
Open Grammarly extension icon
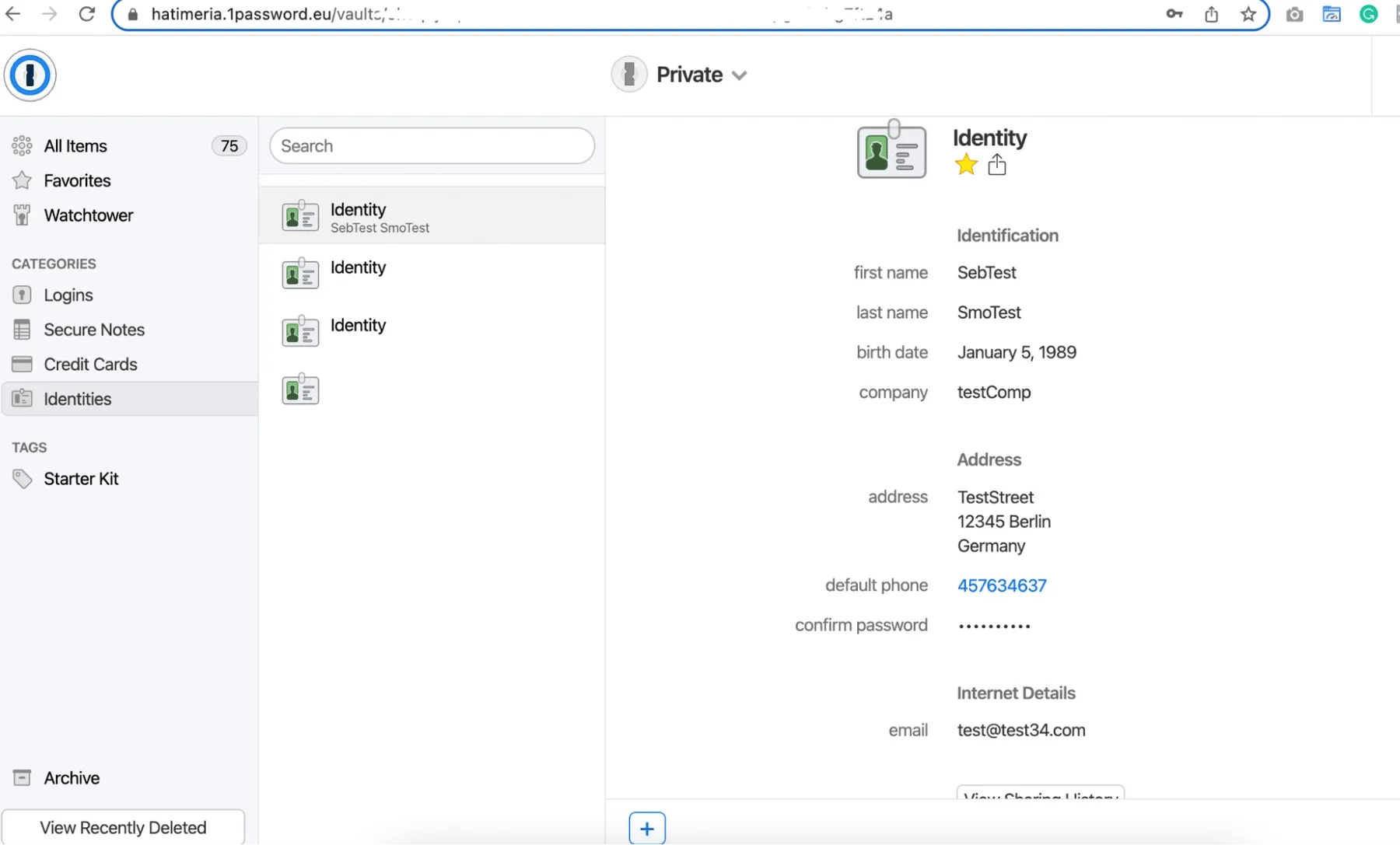(x=1368, y=14)
